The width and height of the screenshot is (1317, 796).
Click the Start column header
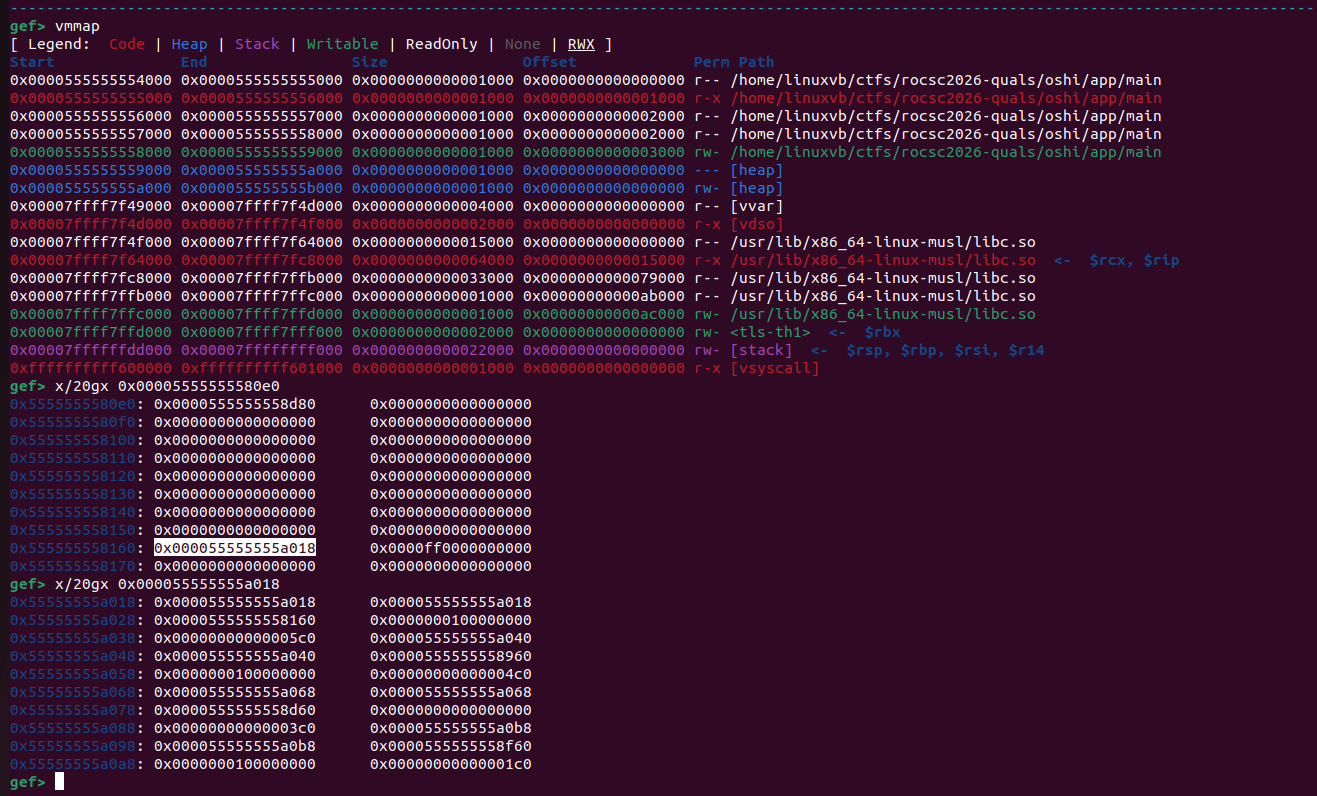(x=31, y=62)
